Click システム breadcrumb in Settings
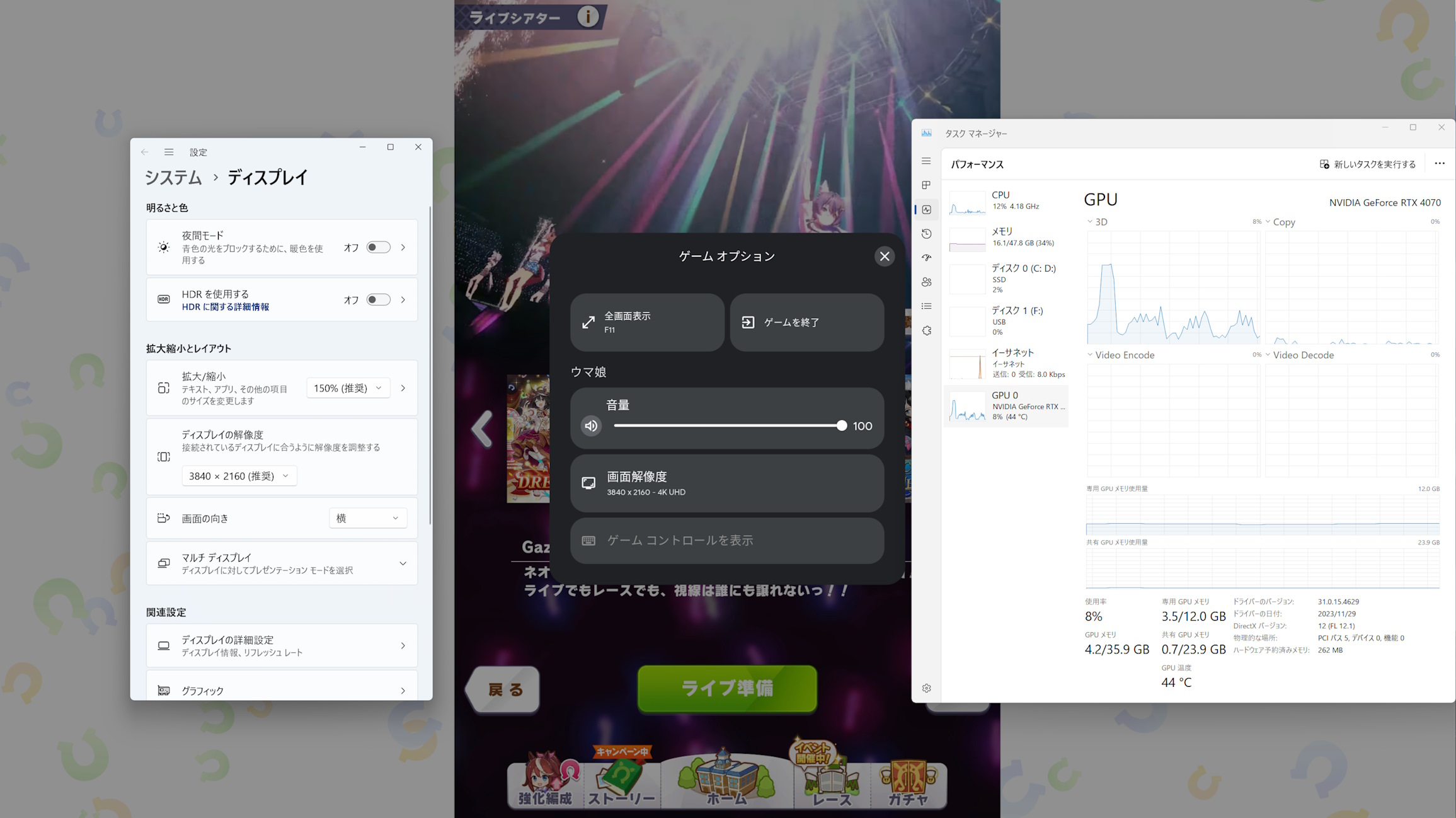This screenshot has height=818, width=1456. (x=173, y=178)
